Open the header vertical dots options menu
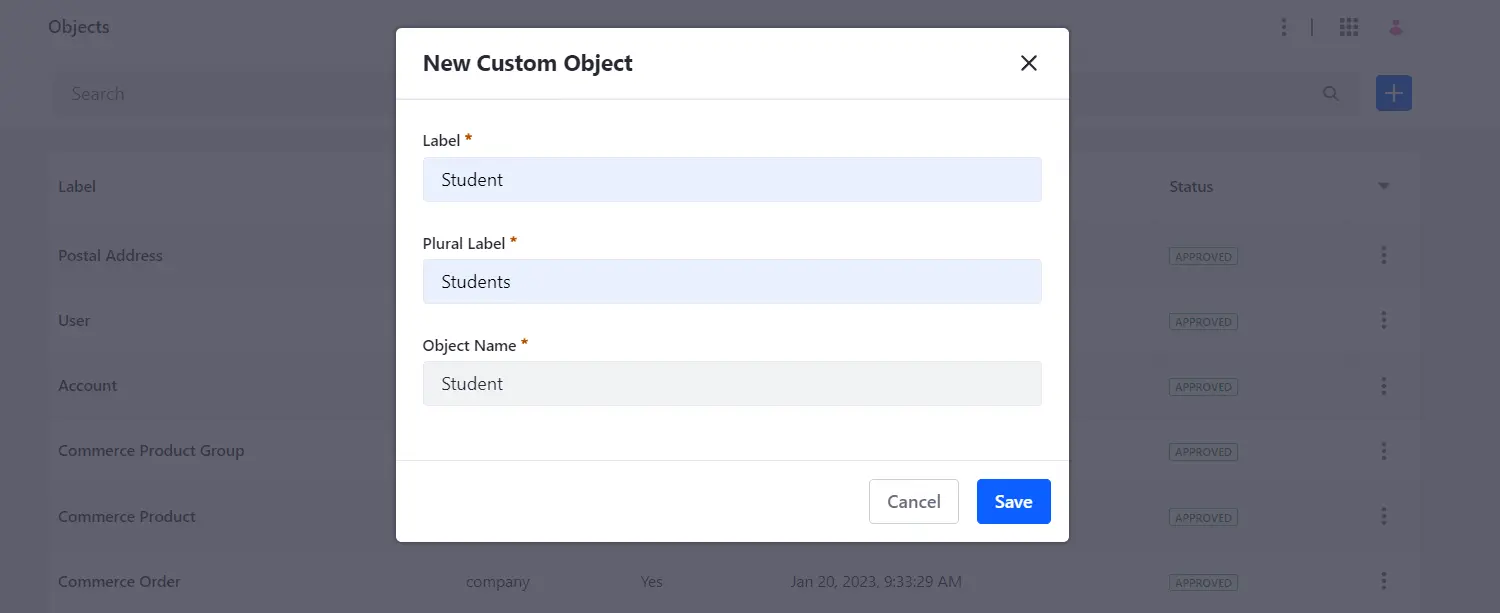 [x=1284, y=27]
